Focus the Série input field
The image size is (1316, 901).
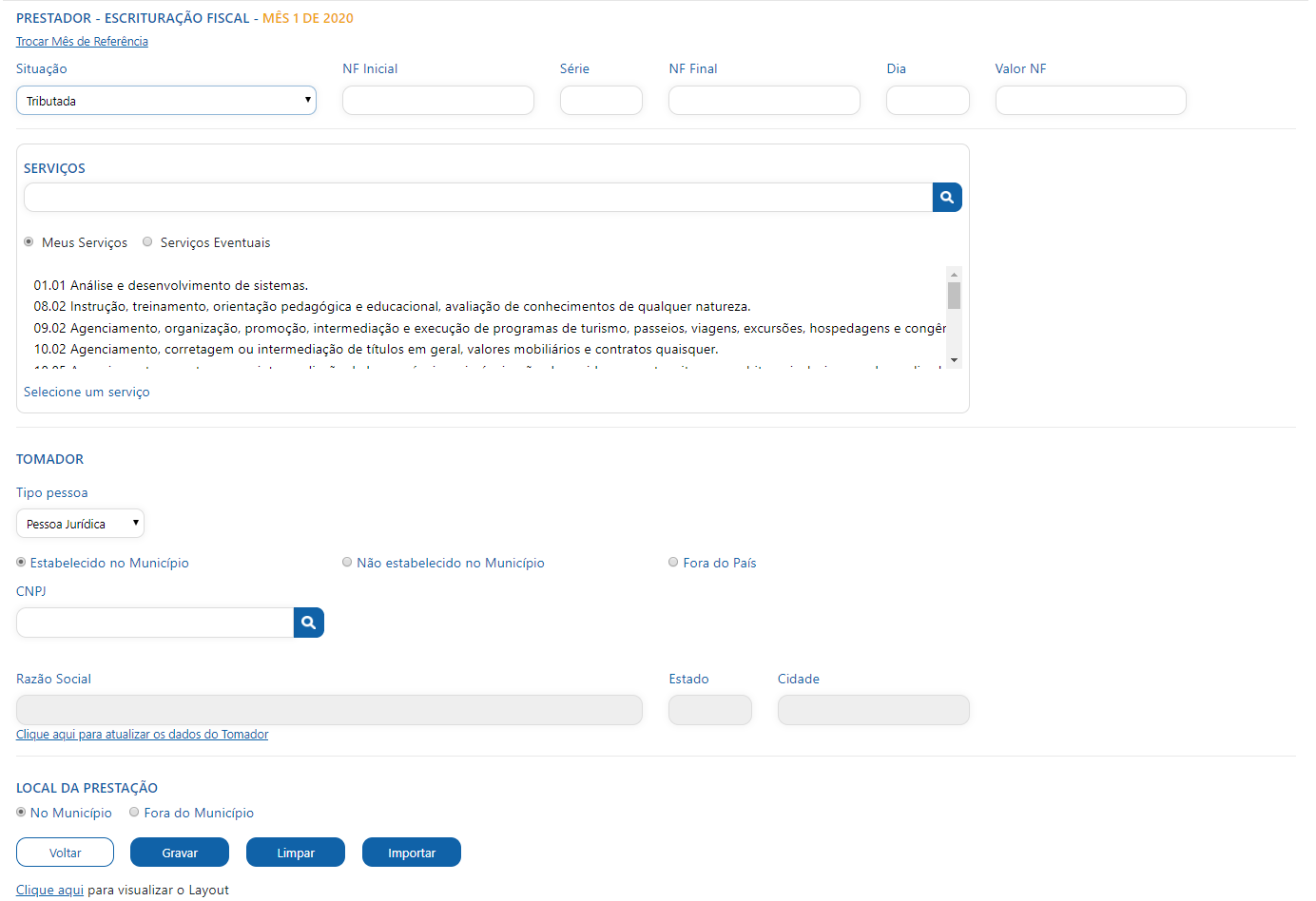pos(601,101)
